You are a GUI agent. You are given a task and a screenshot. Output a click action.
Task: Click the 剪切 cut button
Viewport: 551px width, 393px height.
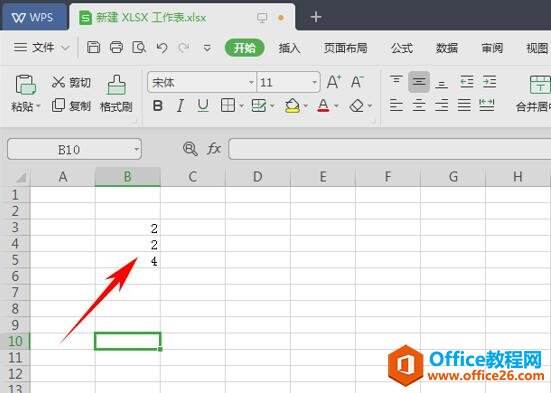pos(71,82)
